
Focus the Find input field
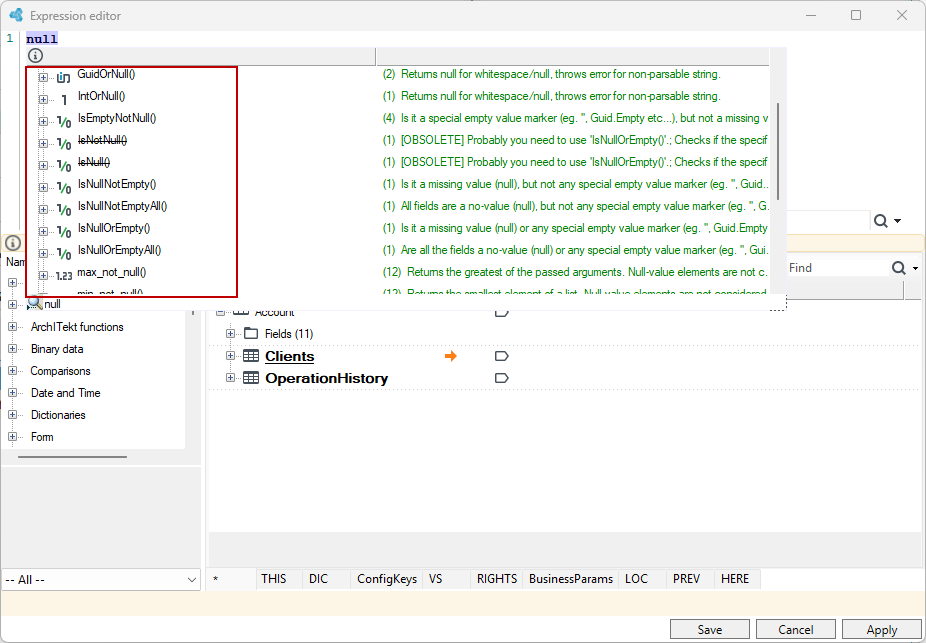tap(837, 268)
